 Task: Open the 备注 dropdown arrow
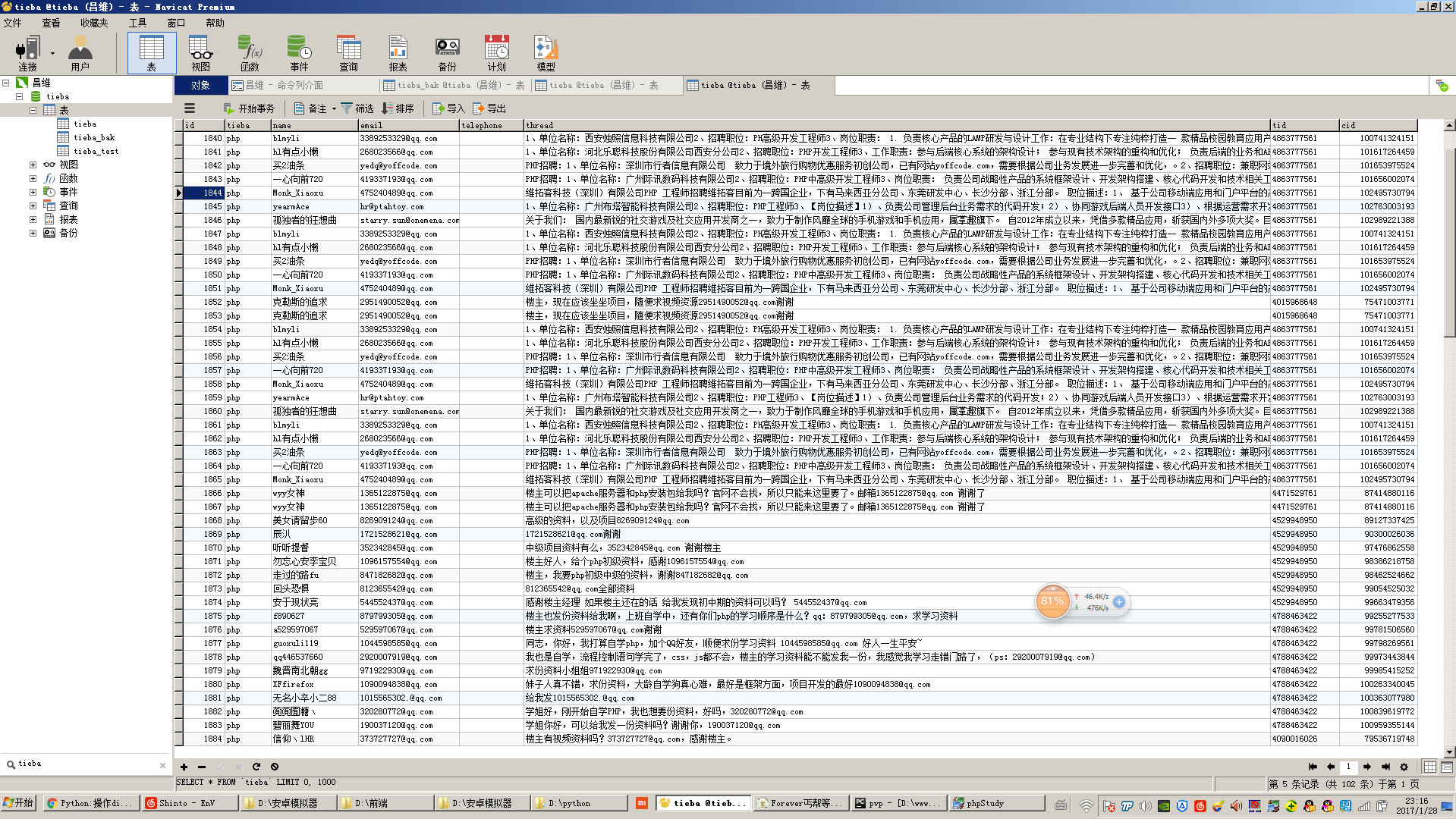(x=334, y=109)
